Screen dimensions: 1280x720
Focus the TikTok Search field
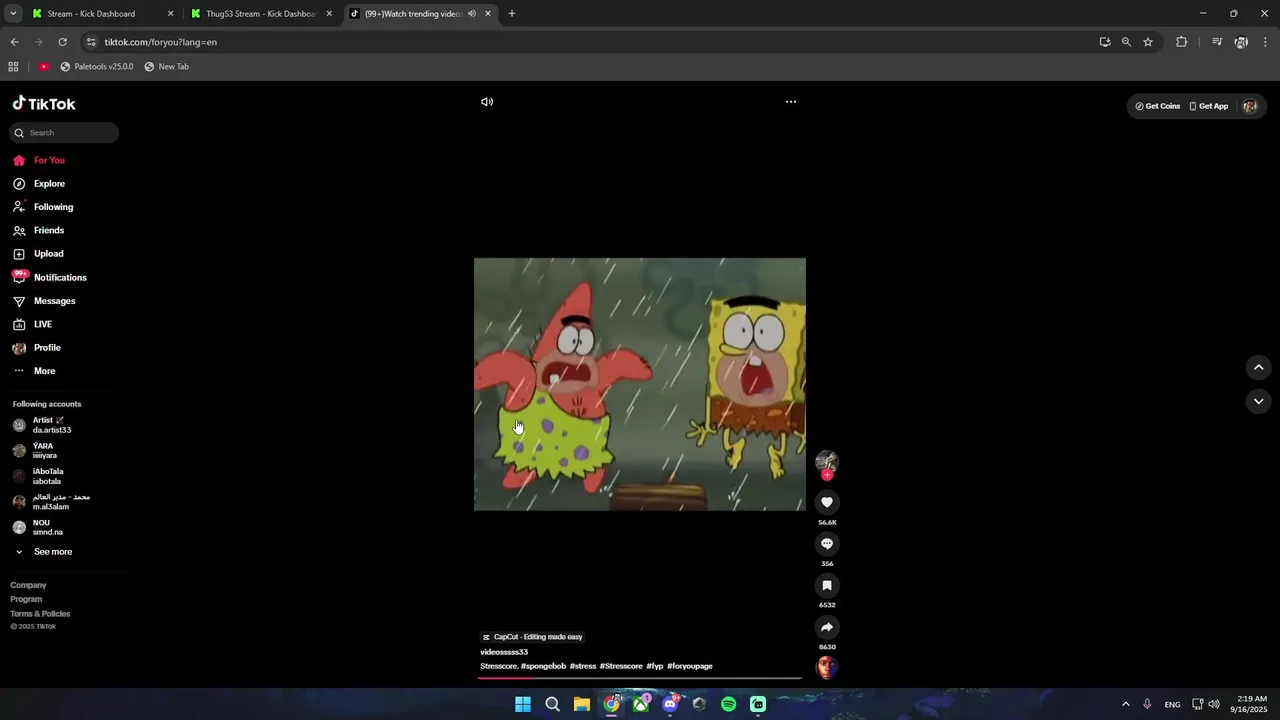[65, 133]
